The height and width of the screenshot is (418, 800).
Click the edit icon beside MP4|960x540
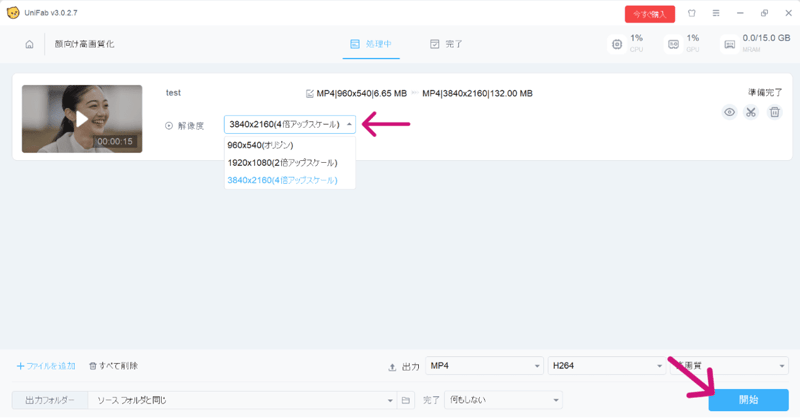(309, 93)
